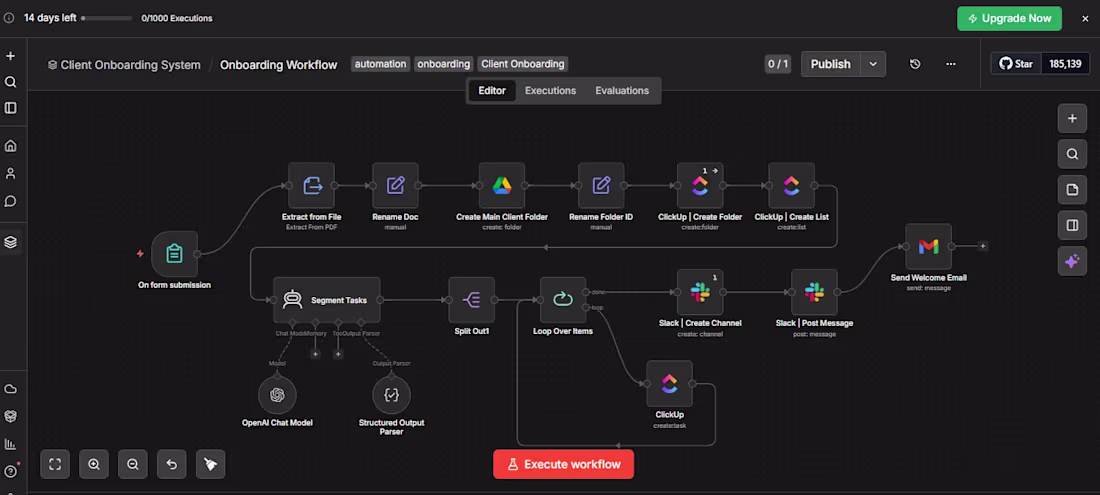Open the person icon in the left sidebar

[x=11, y=173]
